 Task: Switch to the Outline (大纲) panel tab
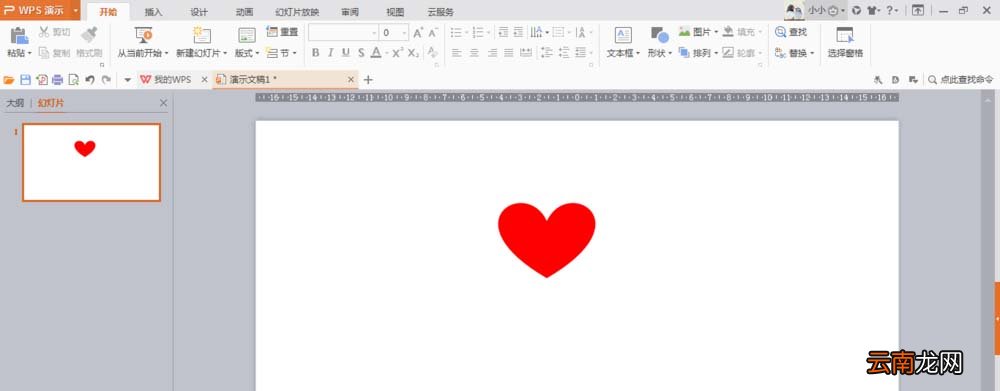pyautogui.click(x=15, y=103)
